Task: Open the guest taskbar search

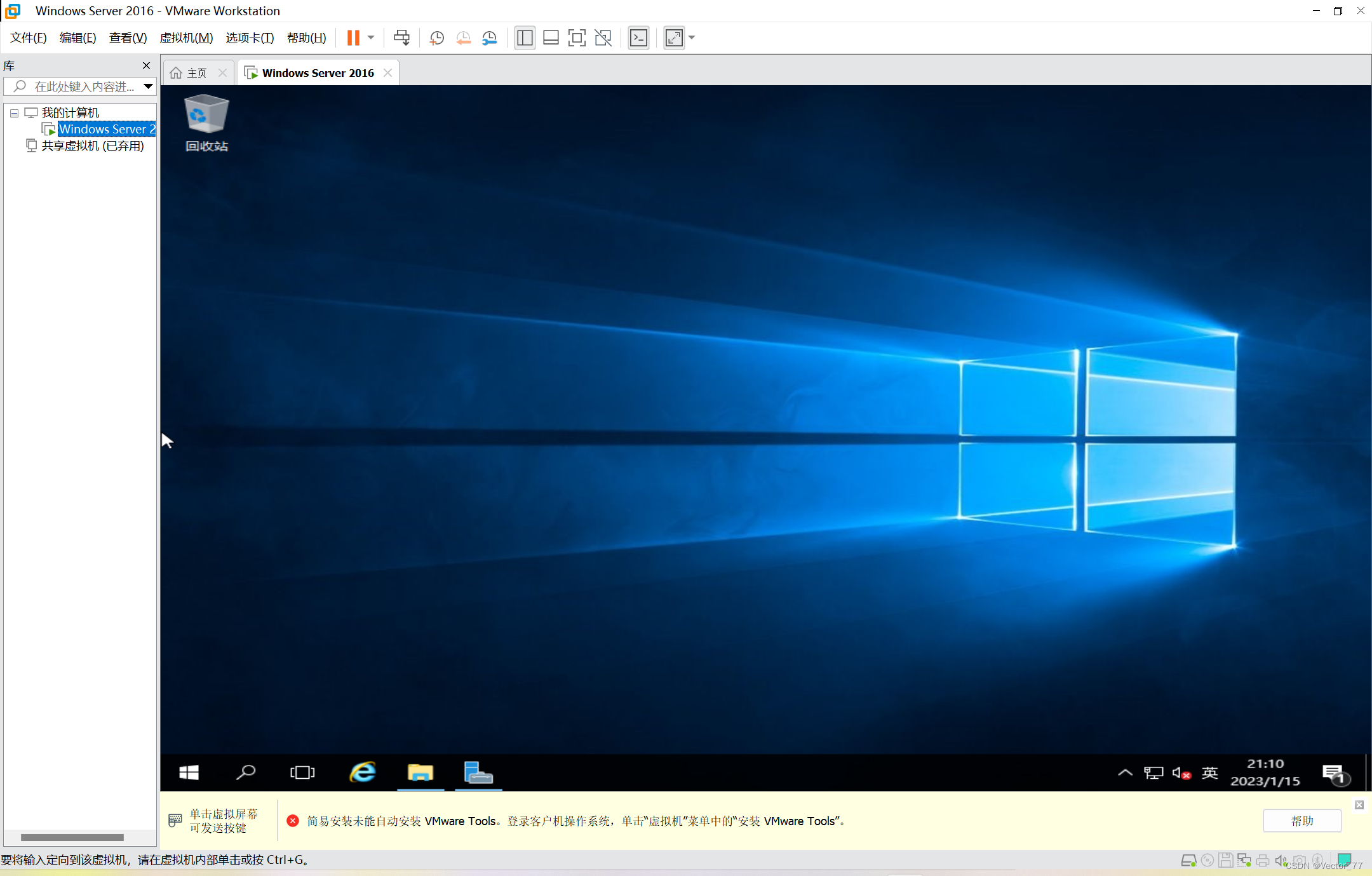Action: (246, 772)
